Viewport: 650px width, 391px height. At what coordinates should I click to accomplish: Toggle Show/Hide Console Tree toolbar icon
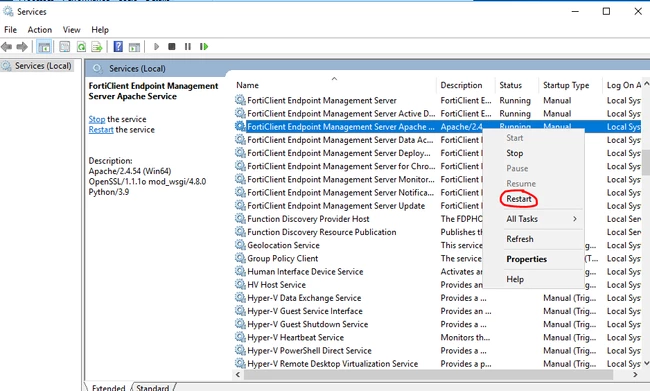click(44, 47)
